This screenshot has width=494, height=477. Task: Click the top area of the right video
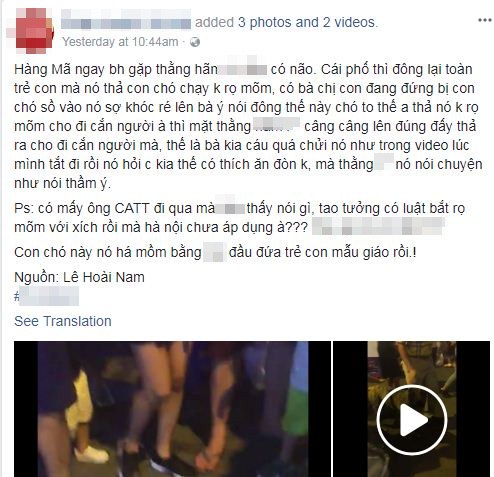point(412,360)
